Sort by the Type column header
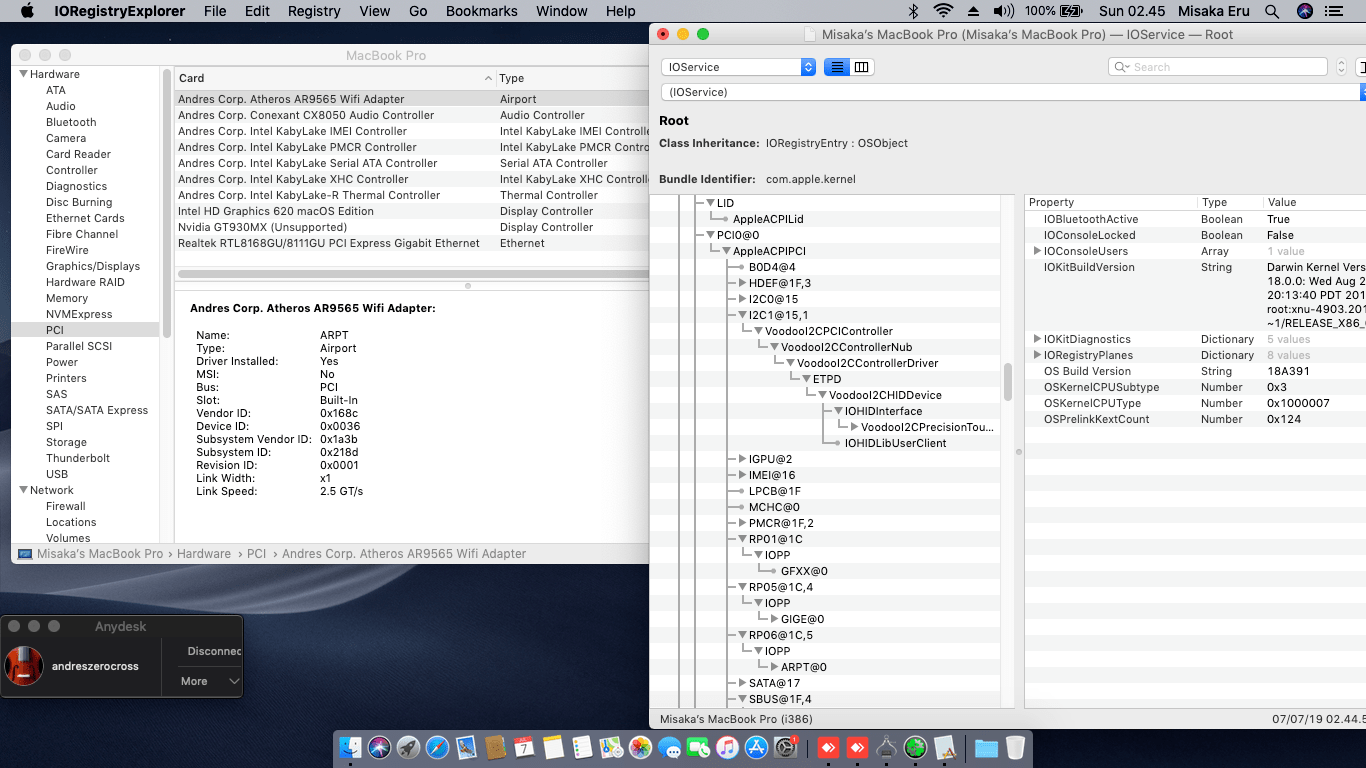Viewport: 1366px width, 768px height. pyautogui.click(x=573, y=78)
